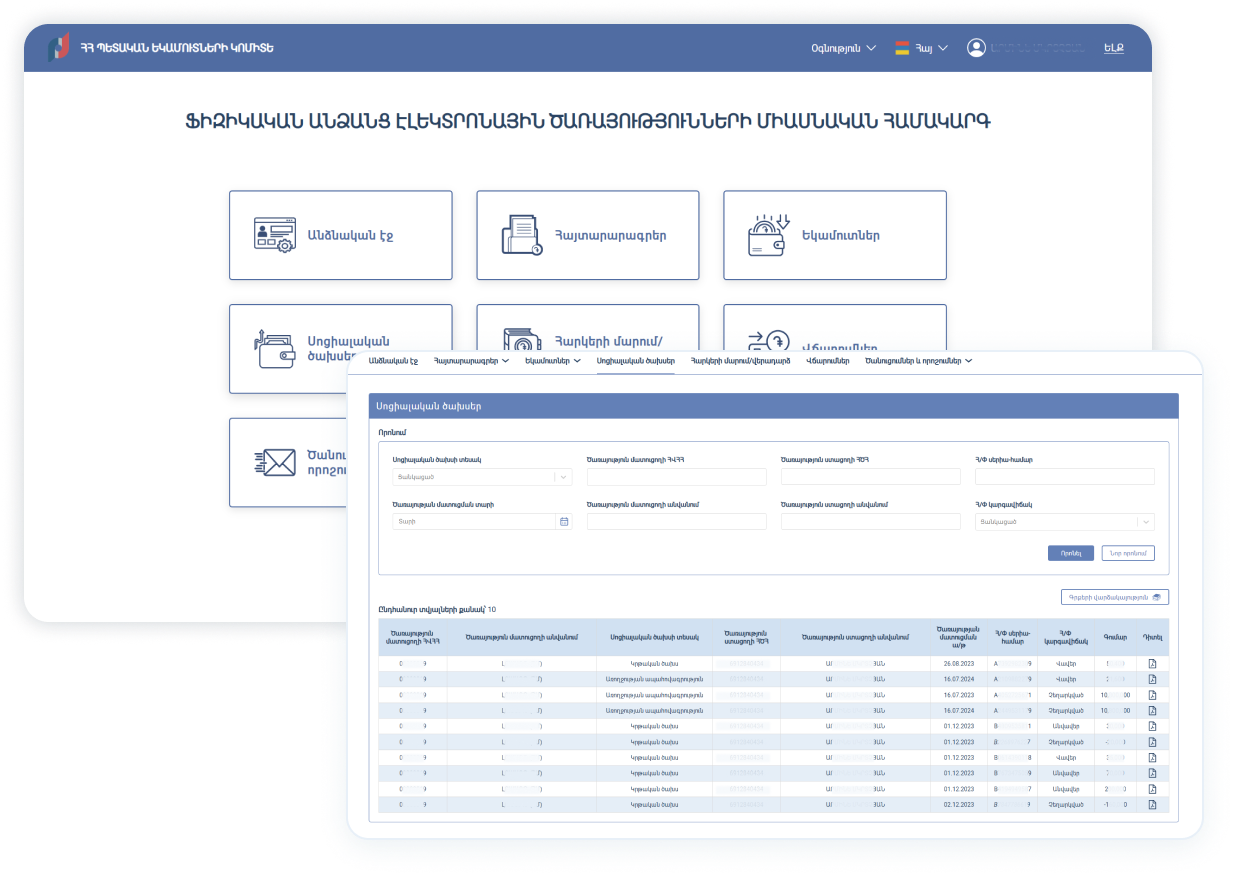
Task: Expand the Օգնություն help dropdown
Action: (x=843, y=48)
